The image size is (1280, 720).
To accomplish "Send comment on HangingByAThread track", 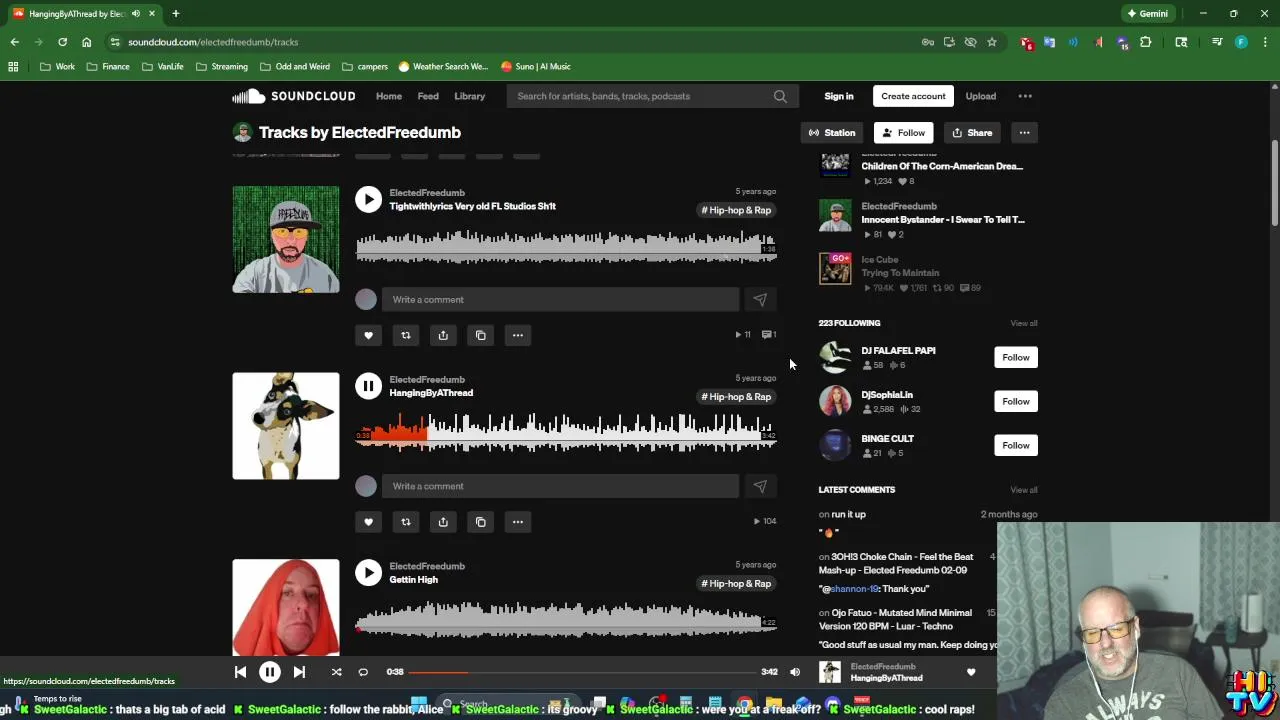I will coord(760,486).
